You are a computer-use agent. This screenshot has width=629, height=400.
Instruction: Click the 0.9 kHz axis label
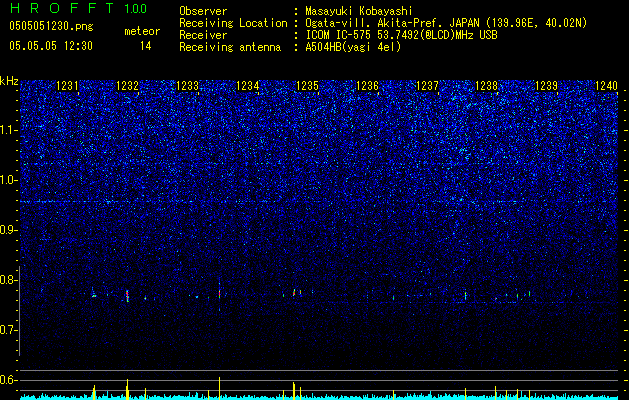coord(8,230)
